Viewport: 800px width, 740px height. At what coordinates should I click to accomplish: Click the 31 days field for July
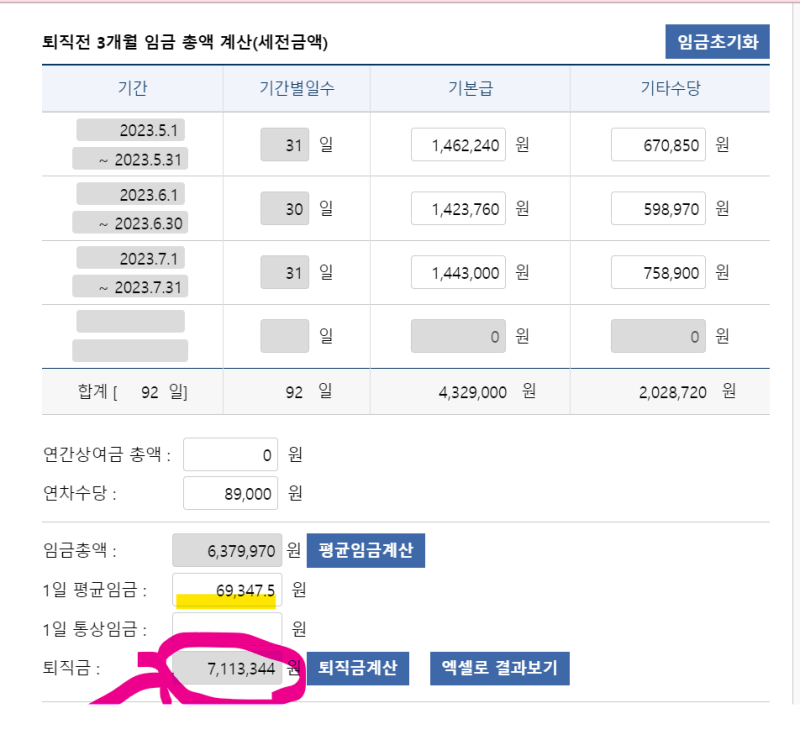(285, 272)
